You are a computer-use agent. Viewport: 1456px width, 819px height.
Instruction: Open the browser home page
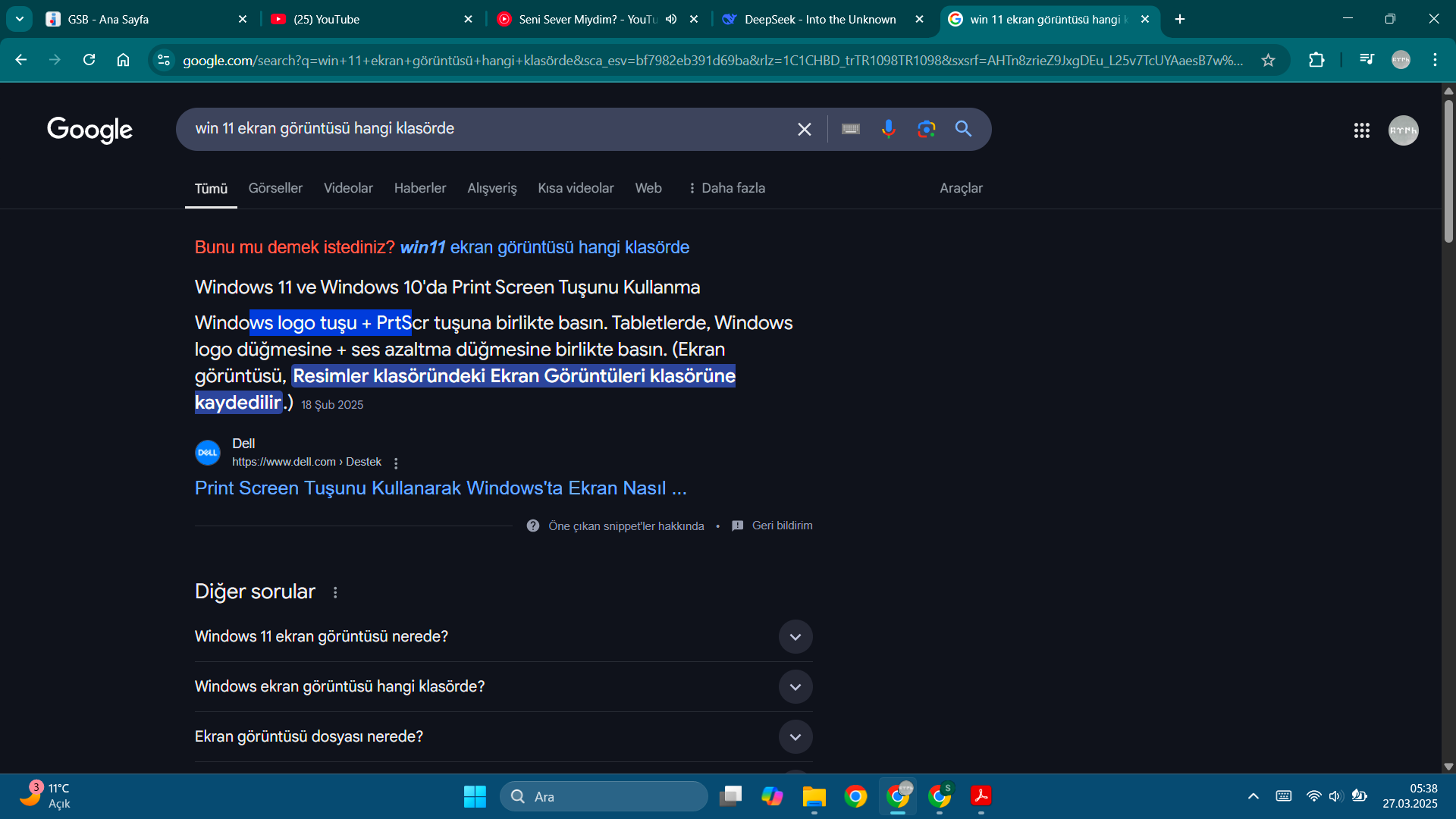[x=123, y=60]
